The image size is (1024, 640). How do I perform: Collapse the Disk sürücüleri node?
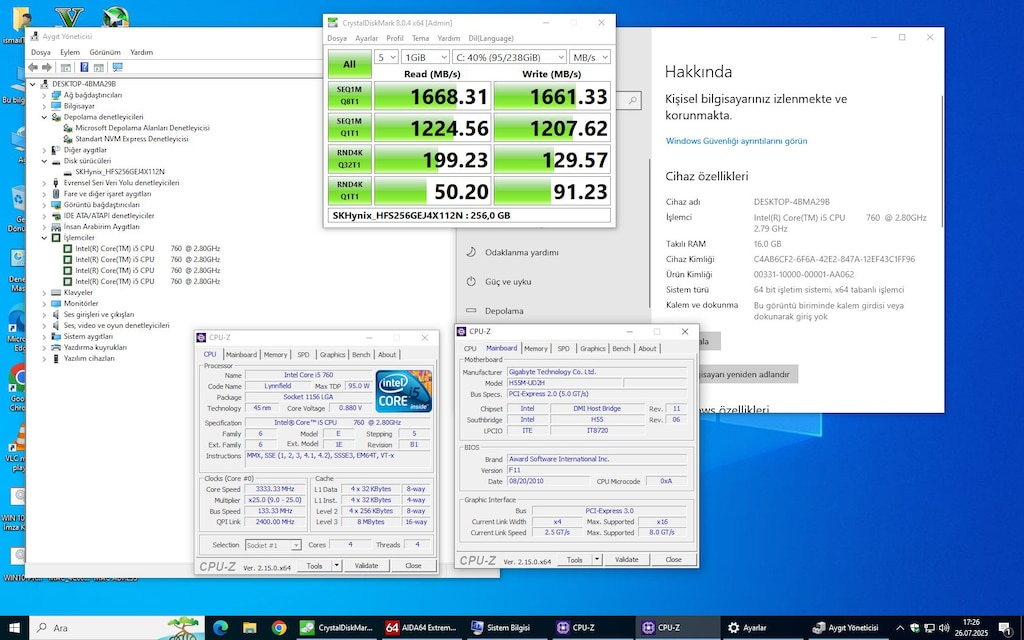[44, 161]
